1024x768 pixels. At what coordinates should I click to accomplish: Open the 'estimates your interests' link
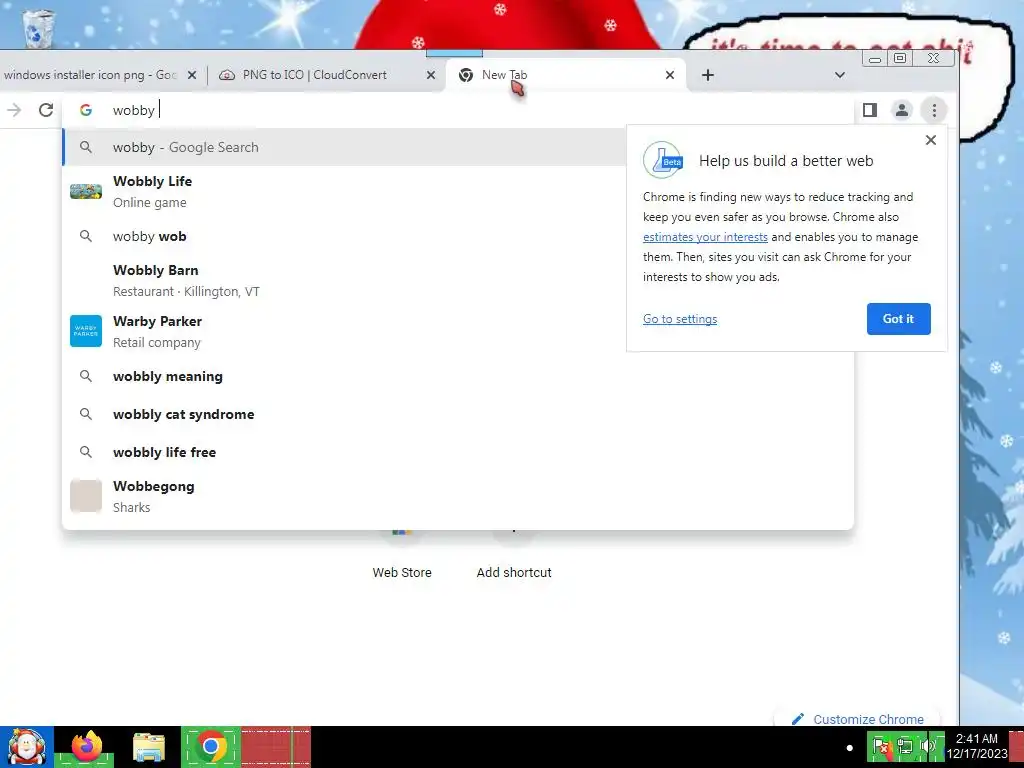tap(705, 237)
